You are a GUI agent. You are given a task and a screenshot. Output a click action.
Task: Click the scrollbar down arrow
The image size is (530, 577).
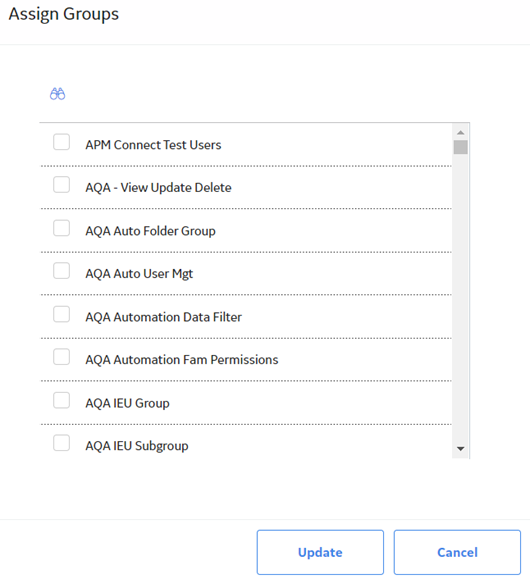click(460, 449)
